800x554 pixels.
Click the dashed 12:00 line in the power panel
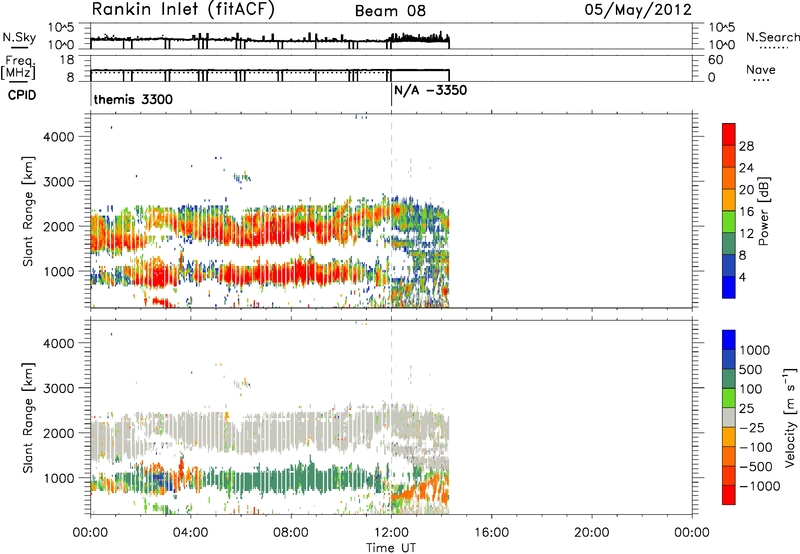pos(391,210)
